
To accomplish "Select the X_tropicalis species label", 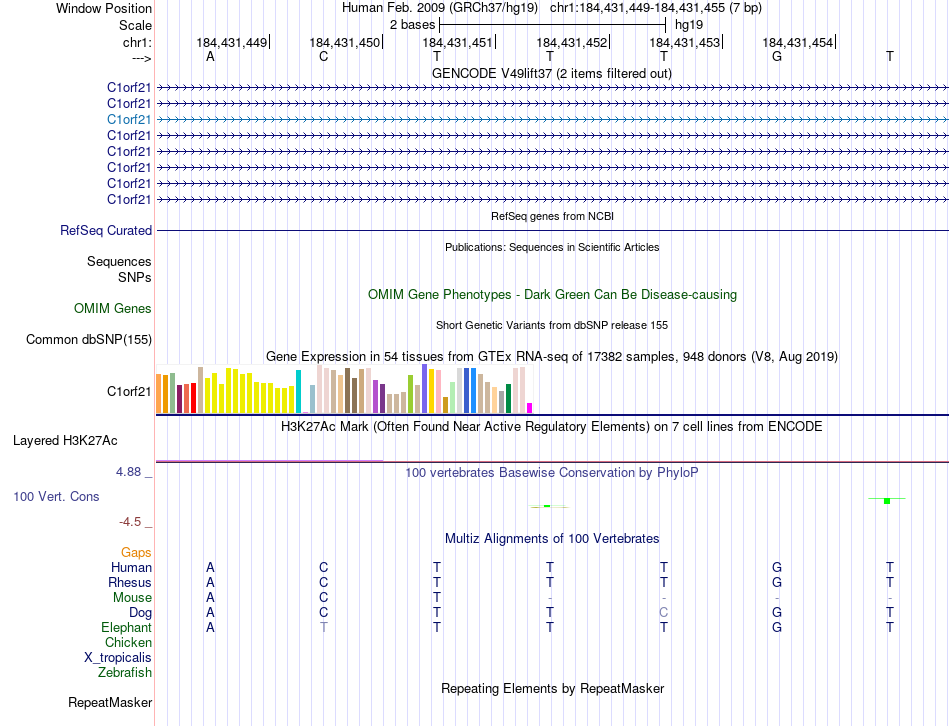I will pyautogui.click(x=118, y=658).
